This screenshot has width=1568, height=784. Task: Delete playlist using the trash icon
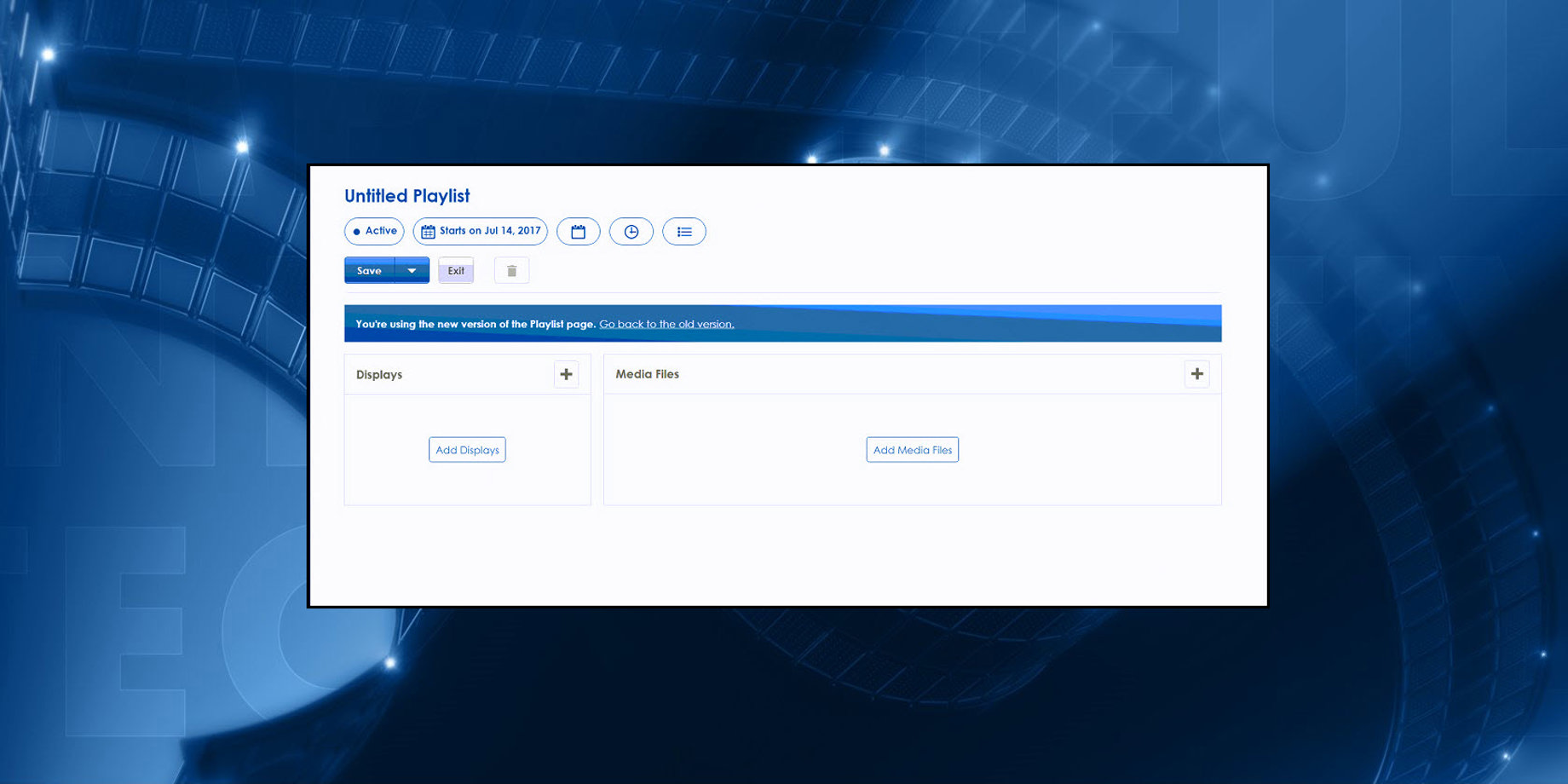coord(511,271)
